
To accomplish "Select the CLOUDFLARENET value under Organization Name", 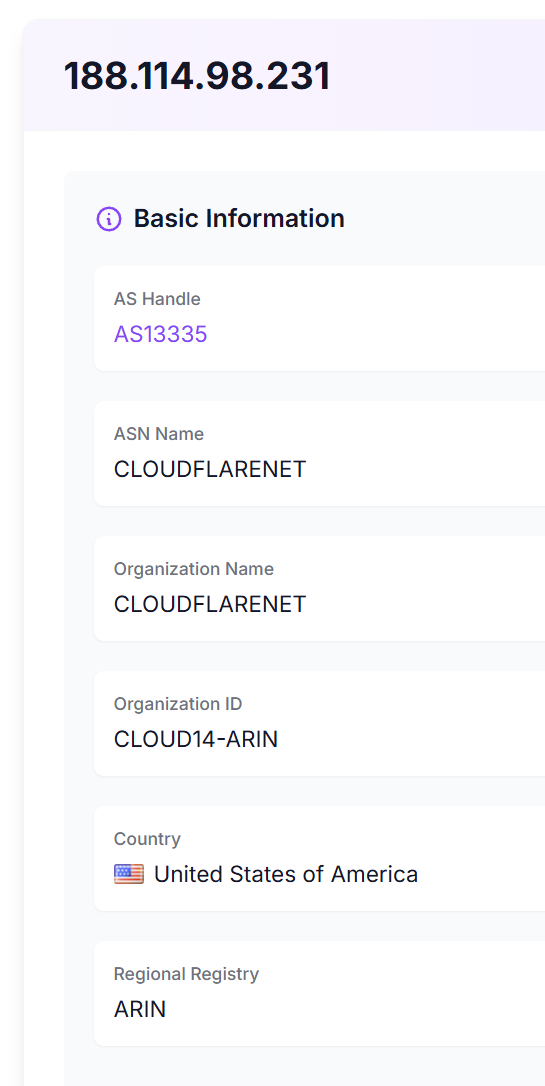I will (210, 605).
